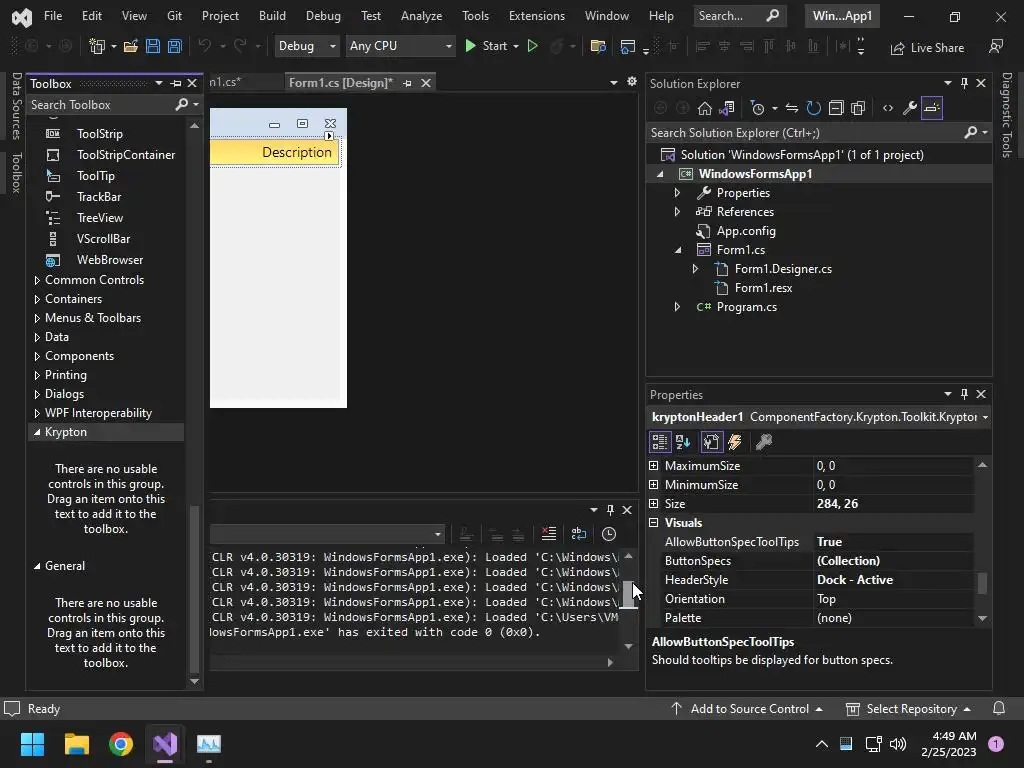
Task: Click the wrench Properties icon in Solution Explorer
Action: pos(910,108)
